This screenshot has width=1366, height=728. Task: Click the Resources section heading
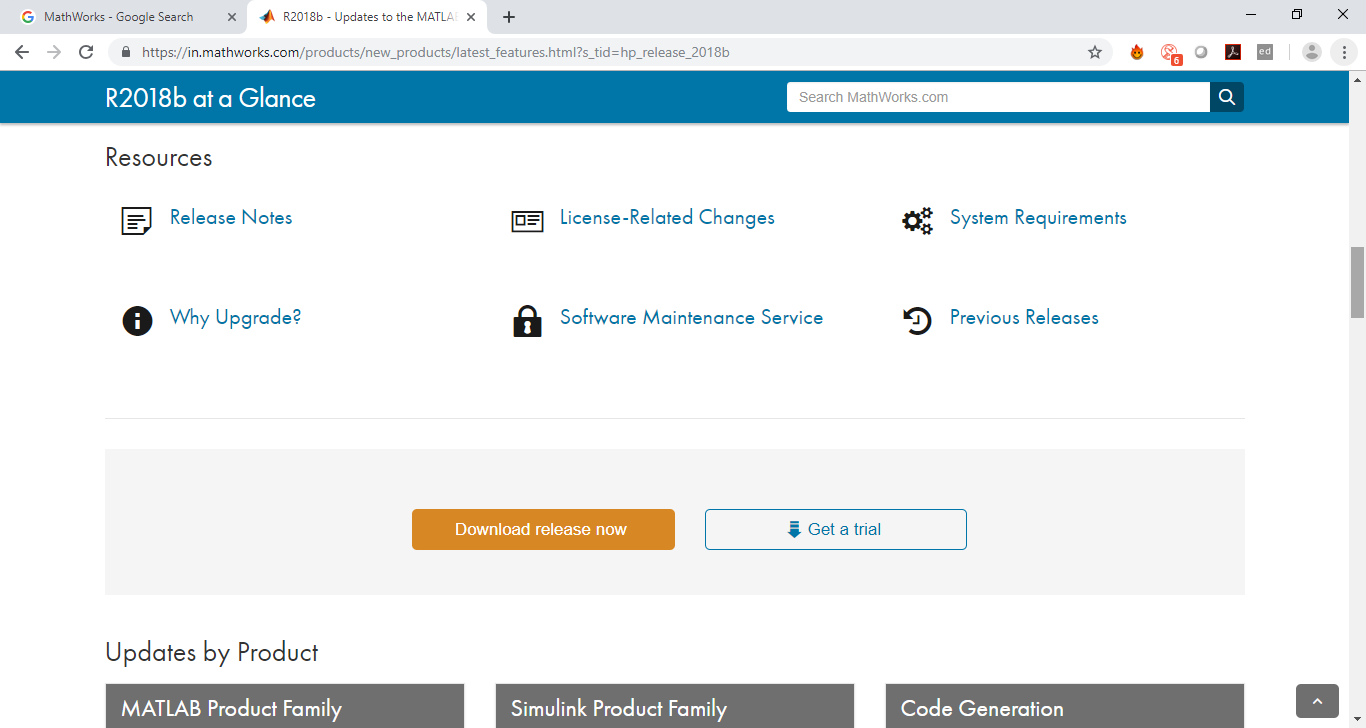(159, 158)
